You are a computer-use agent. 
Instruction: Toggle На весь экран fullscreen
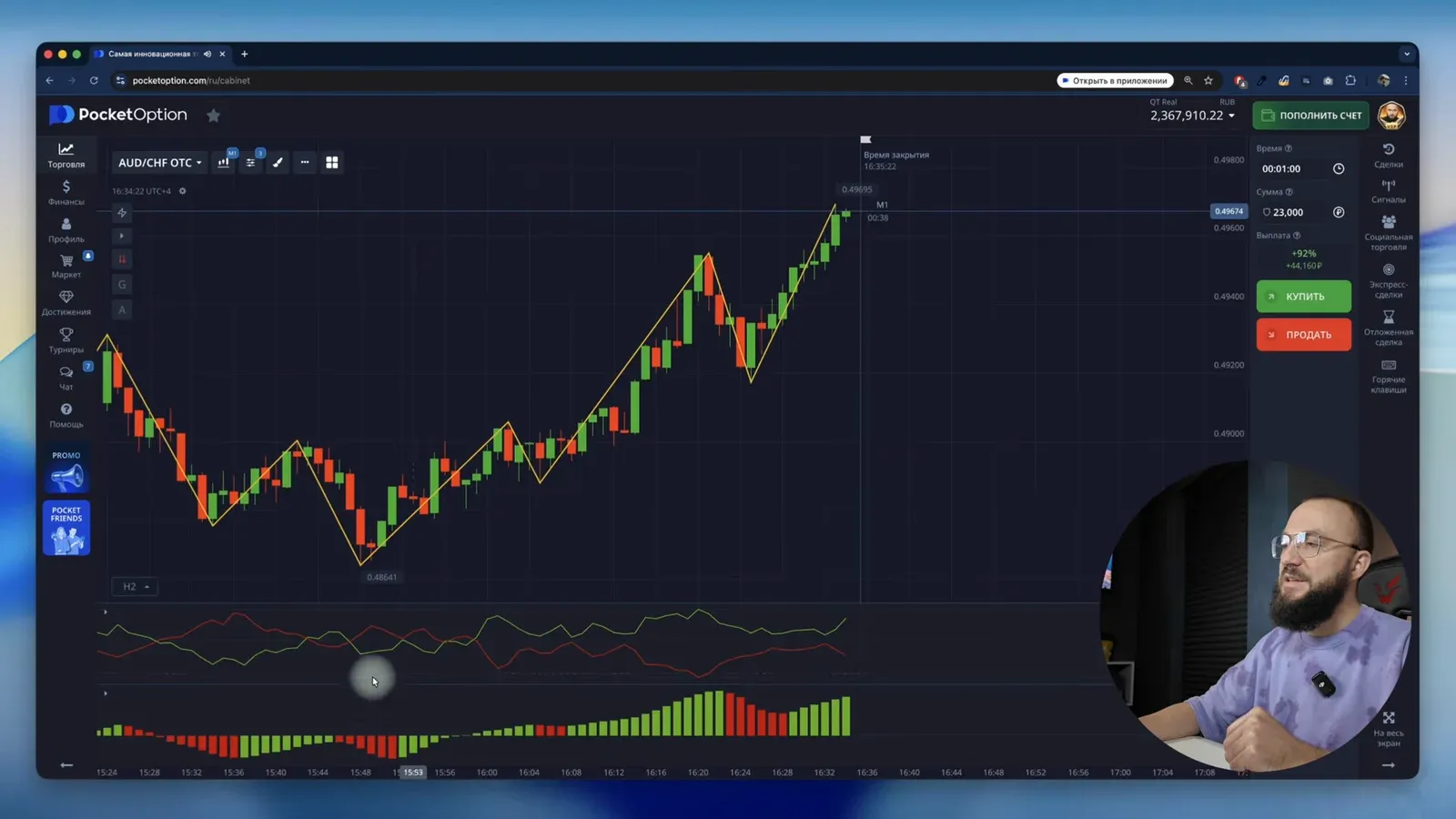[1388, 730]
